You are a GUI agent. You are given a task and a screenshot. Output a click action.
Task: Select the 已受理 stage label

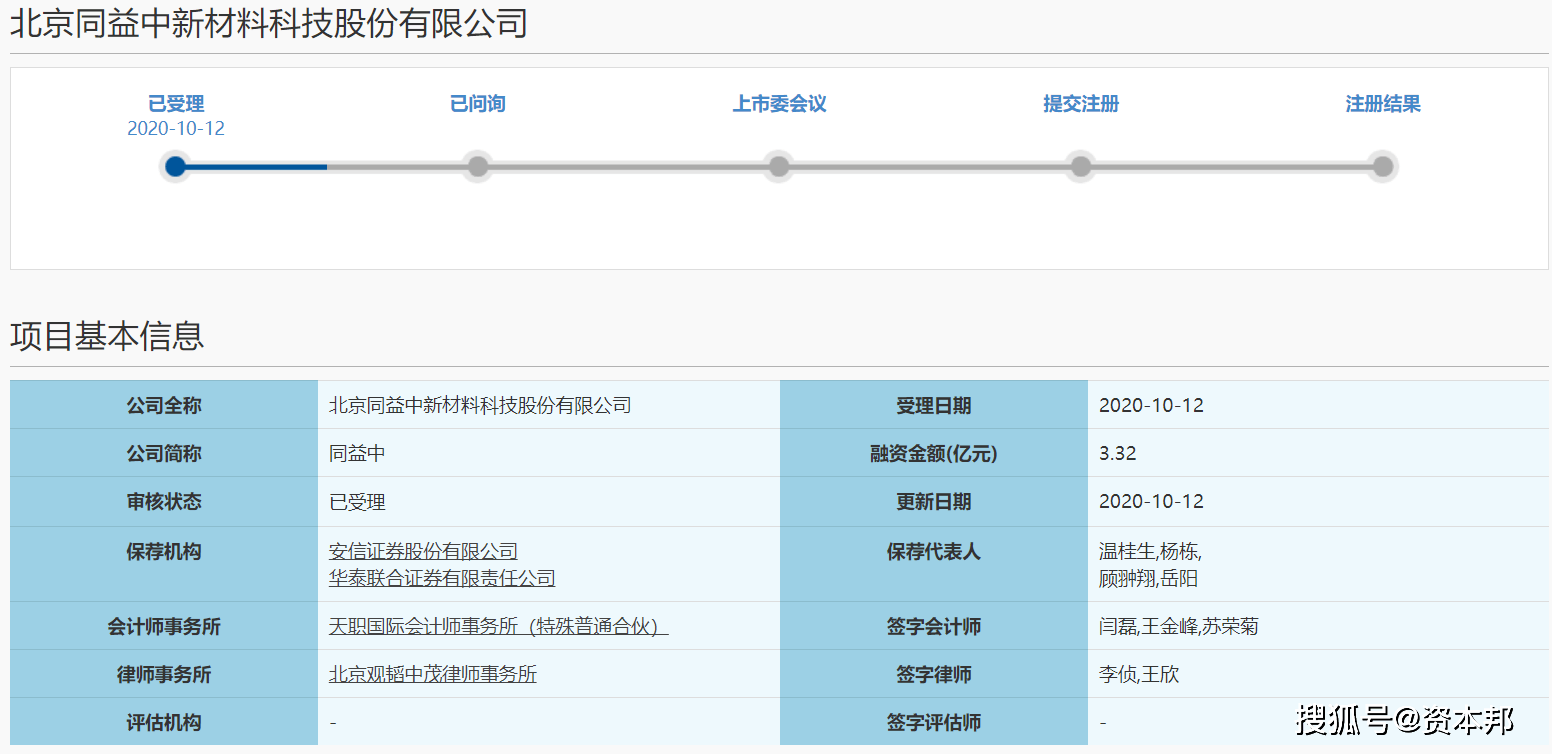tap(176, 104)
